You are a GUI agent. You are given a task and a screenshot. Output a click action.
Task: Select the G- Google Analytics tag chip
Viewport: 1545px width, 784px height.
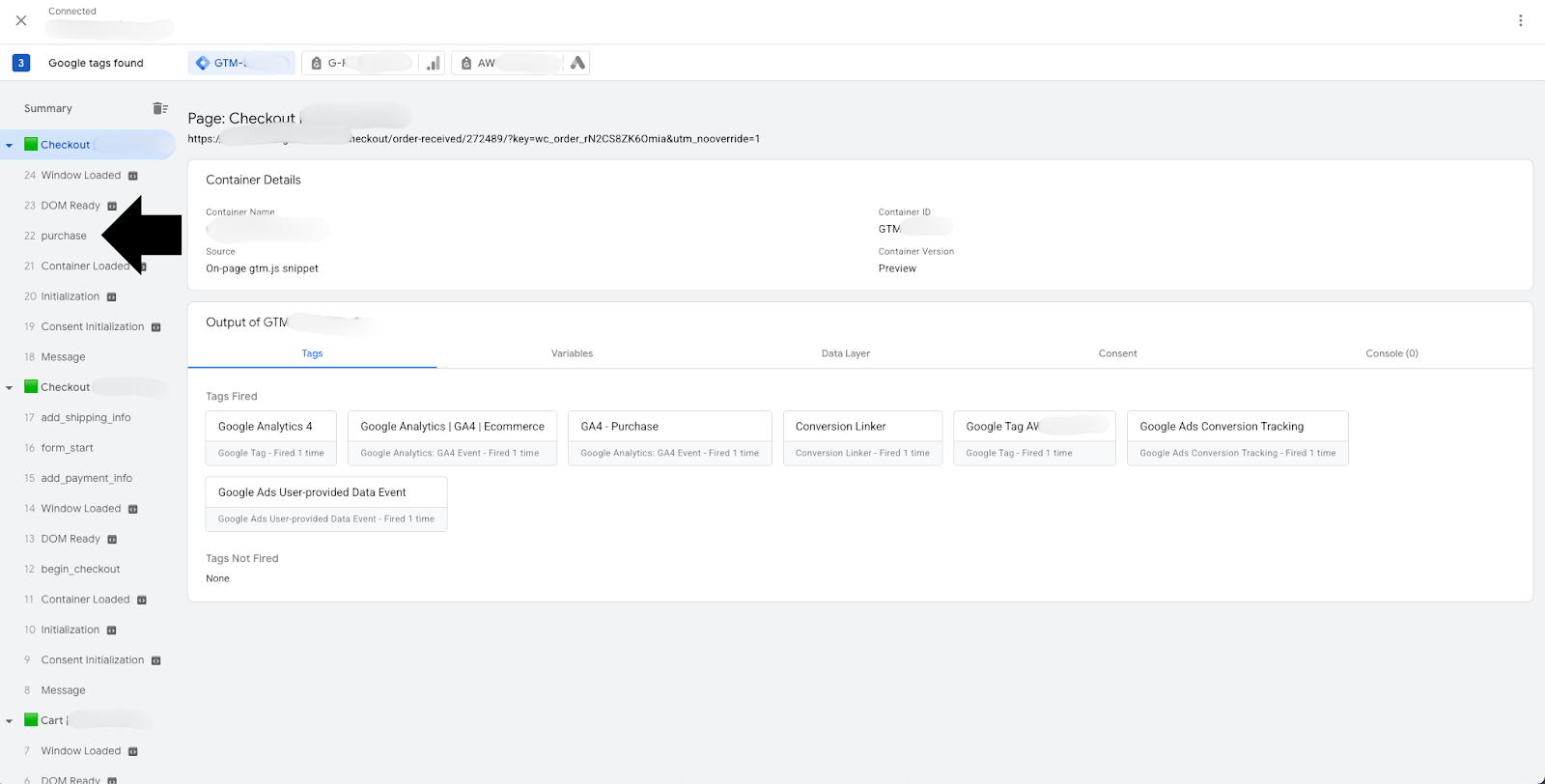pos(360,63)
